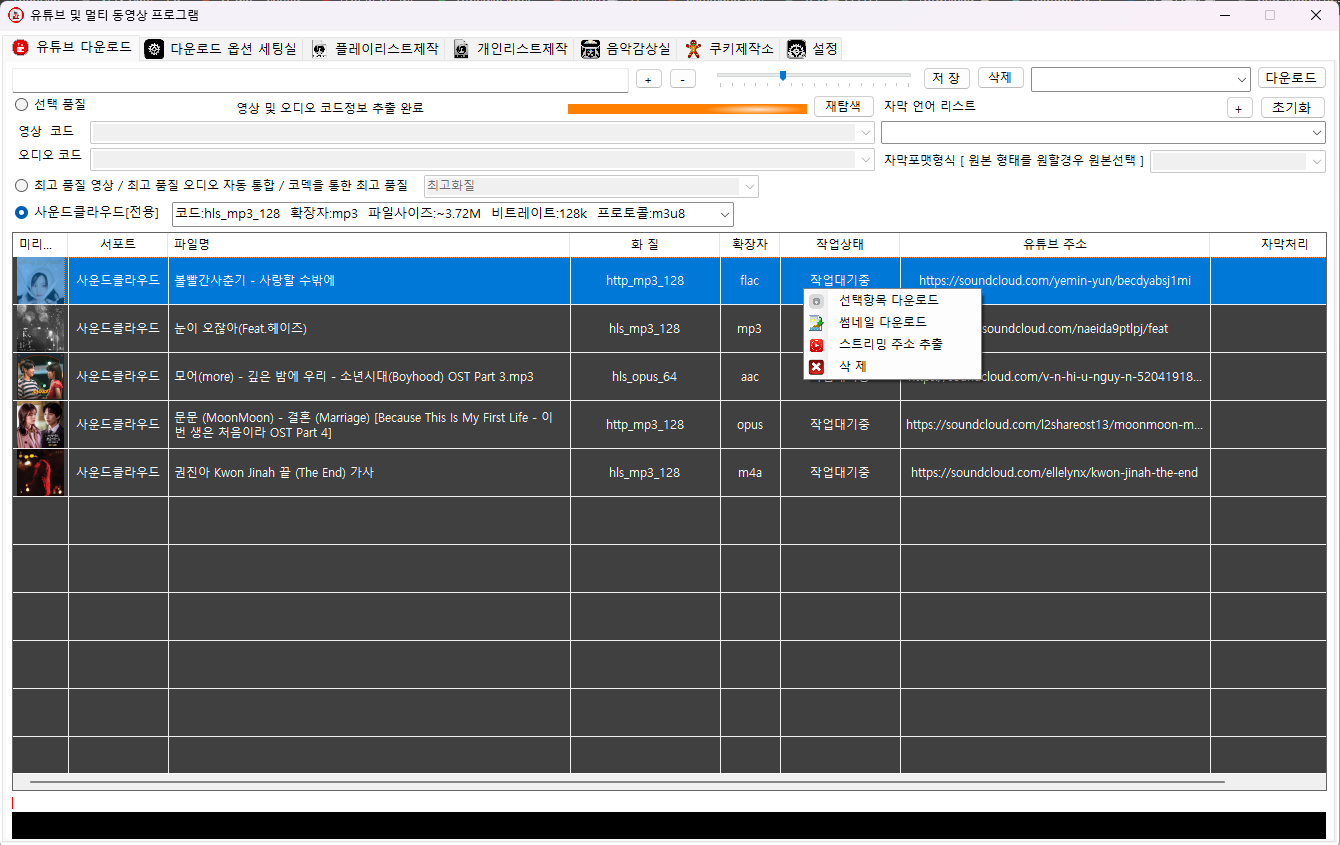This screenshot has height=845, width=1340.
Task: Click the + button beside 초기화
Action: 1239,108
